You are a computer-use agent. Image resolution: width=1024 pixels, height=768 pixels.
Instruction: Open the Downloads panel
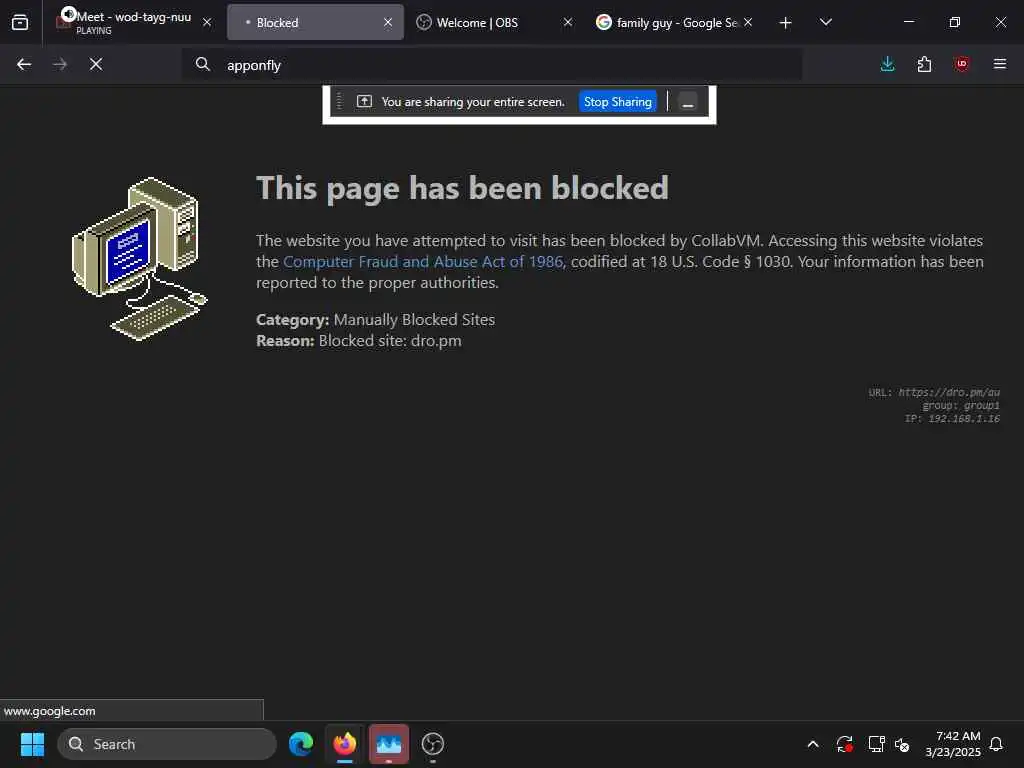click(888, 64)
